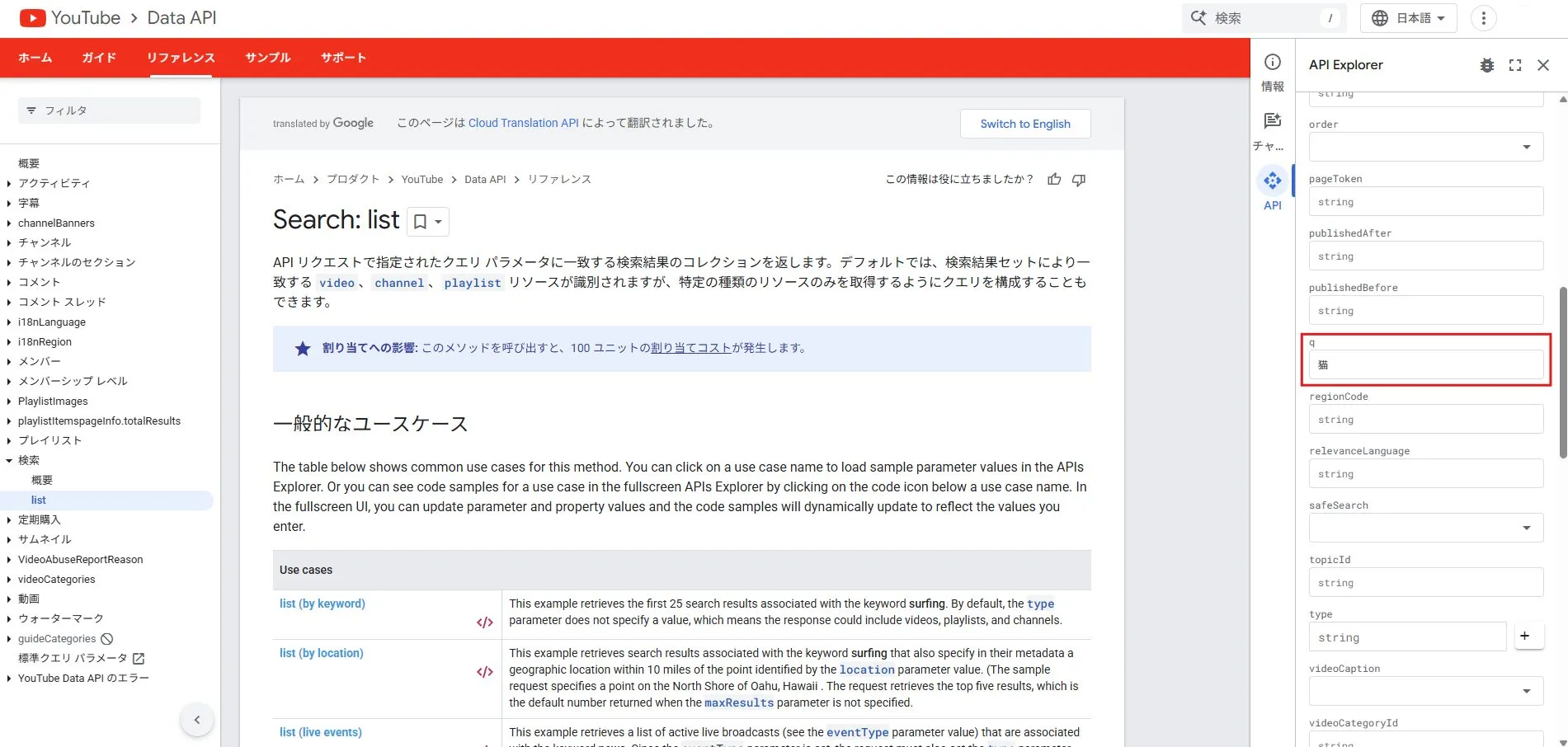This screenshot has width=1568, height=747.
Task: Click the type string input field
Action: [x=1408, y=637]
